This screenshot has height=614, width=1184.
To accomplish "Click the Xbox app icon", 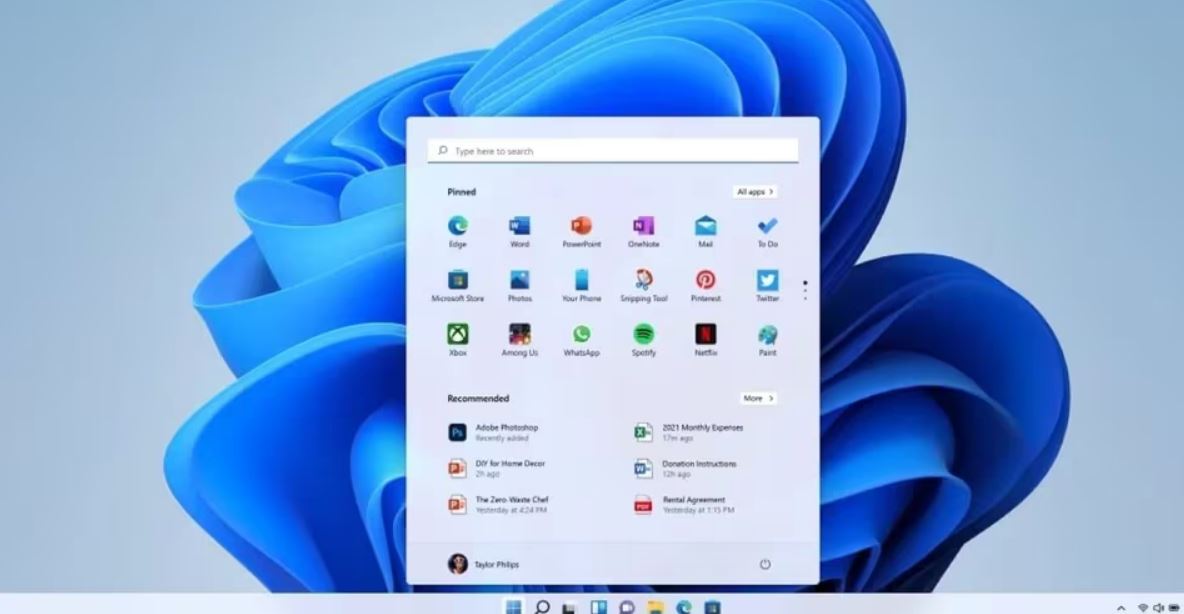I will pos(457,335).
